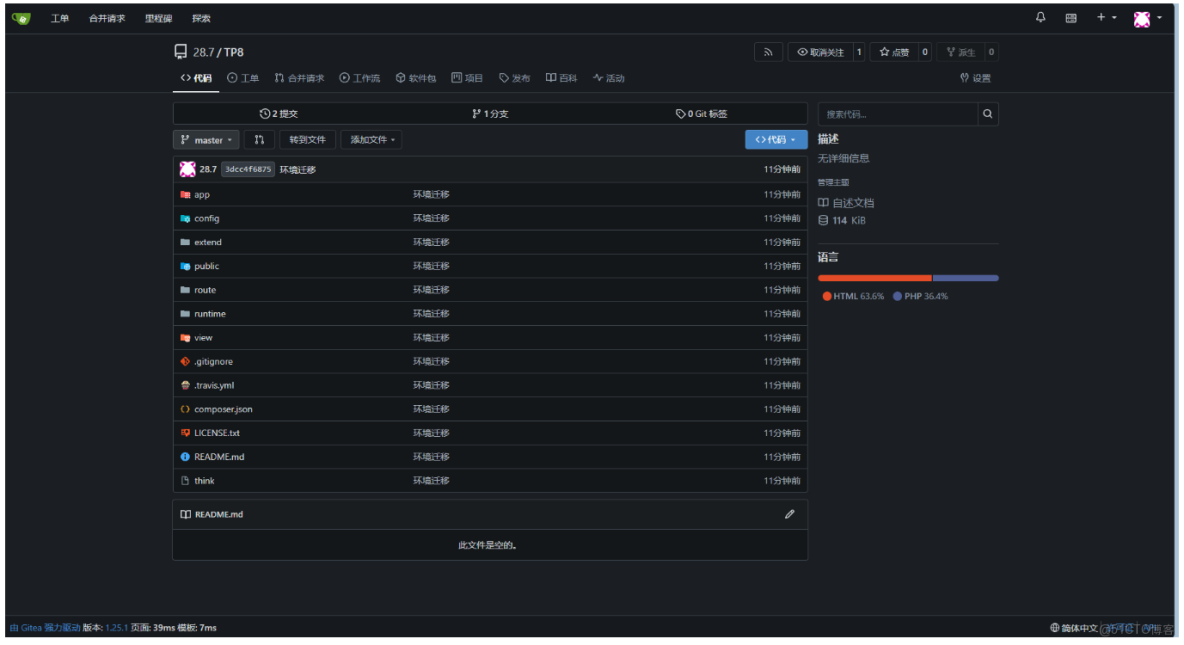Click the compare branches icon beside master
The image size is (1184, 645).
pos(259,139)
